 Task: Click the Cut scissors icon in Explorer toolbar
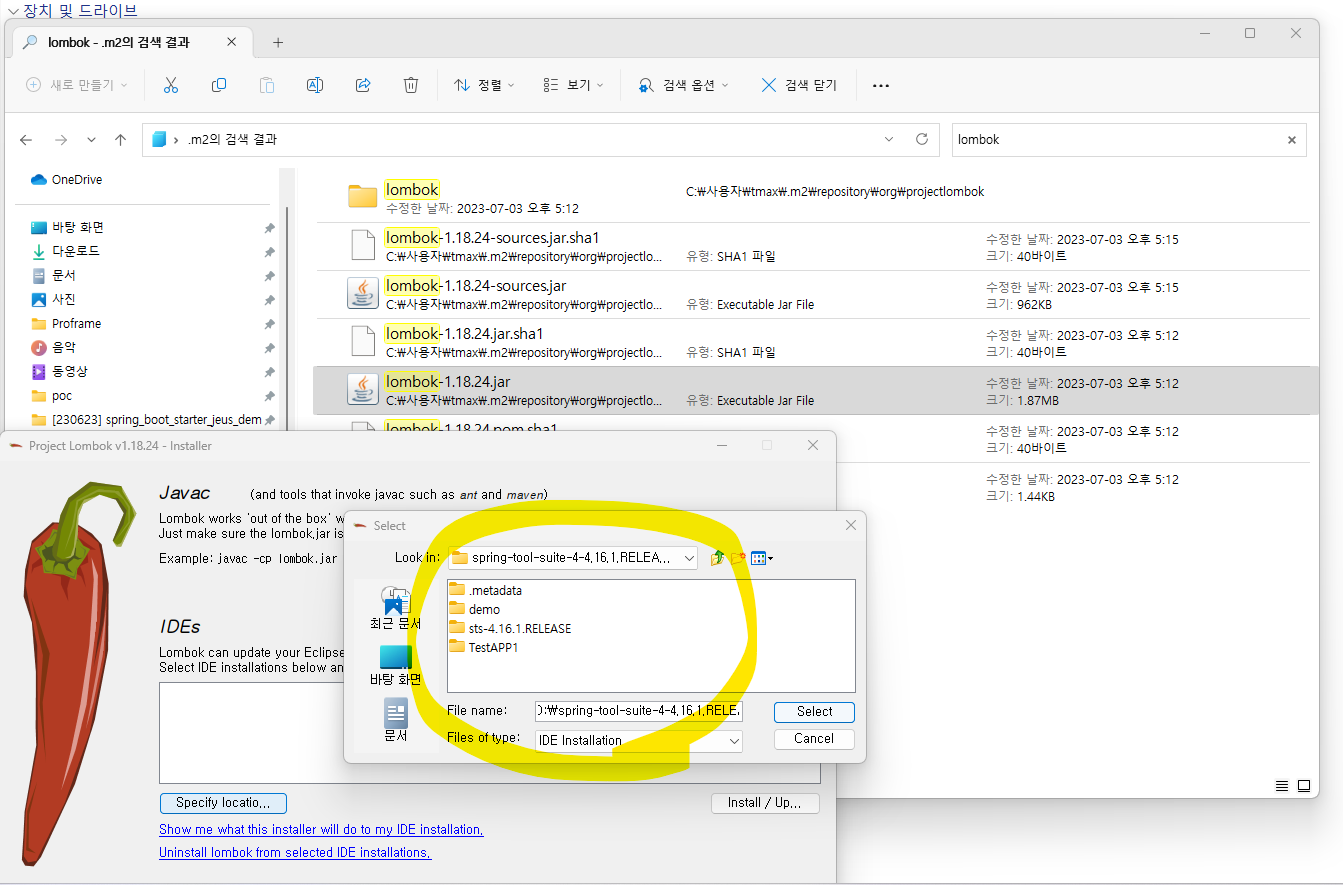170,86
